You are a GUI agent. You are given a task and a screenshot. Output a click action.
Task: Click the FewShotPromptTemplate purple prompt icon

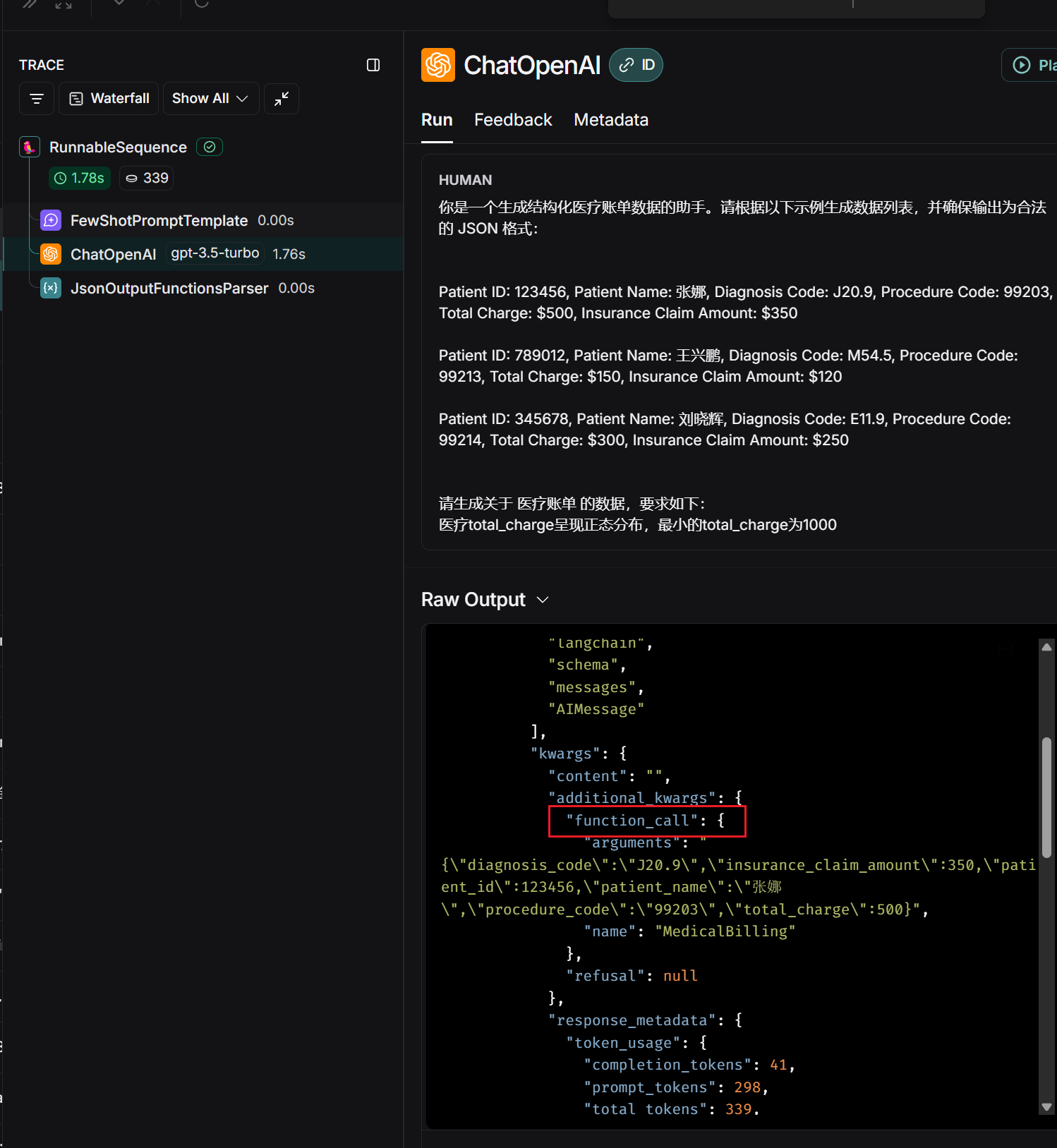[x=51, y=220]
